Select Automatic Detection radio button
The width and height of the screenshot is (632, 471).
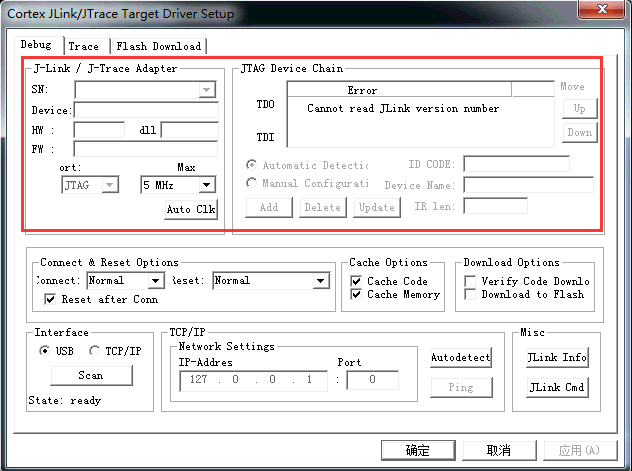point(252,165)
